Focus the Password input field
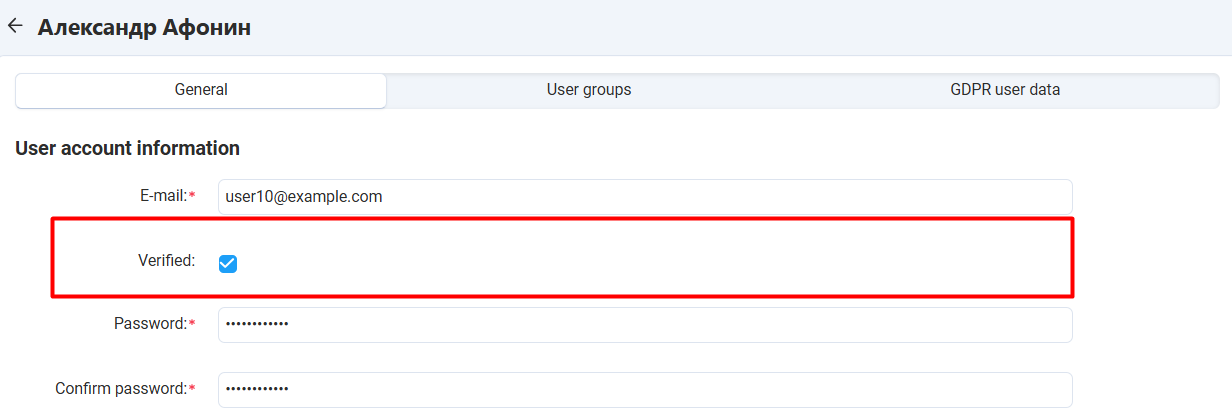This screenshot has width=1232, height=419. coord(644,325)
